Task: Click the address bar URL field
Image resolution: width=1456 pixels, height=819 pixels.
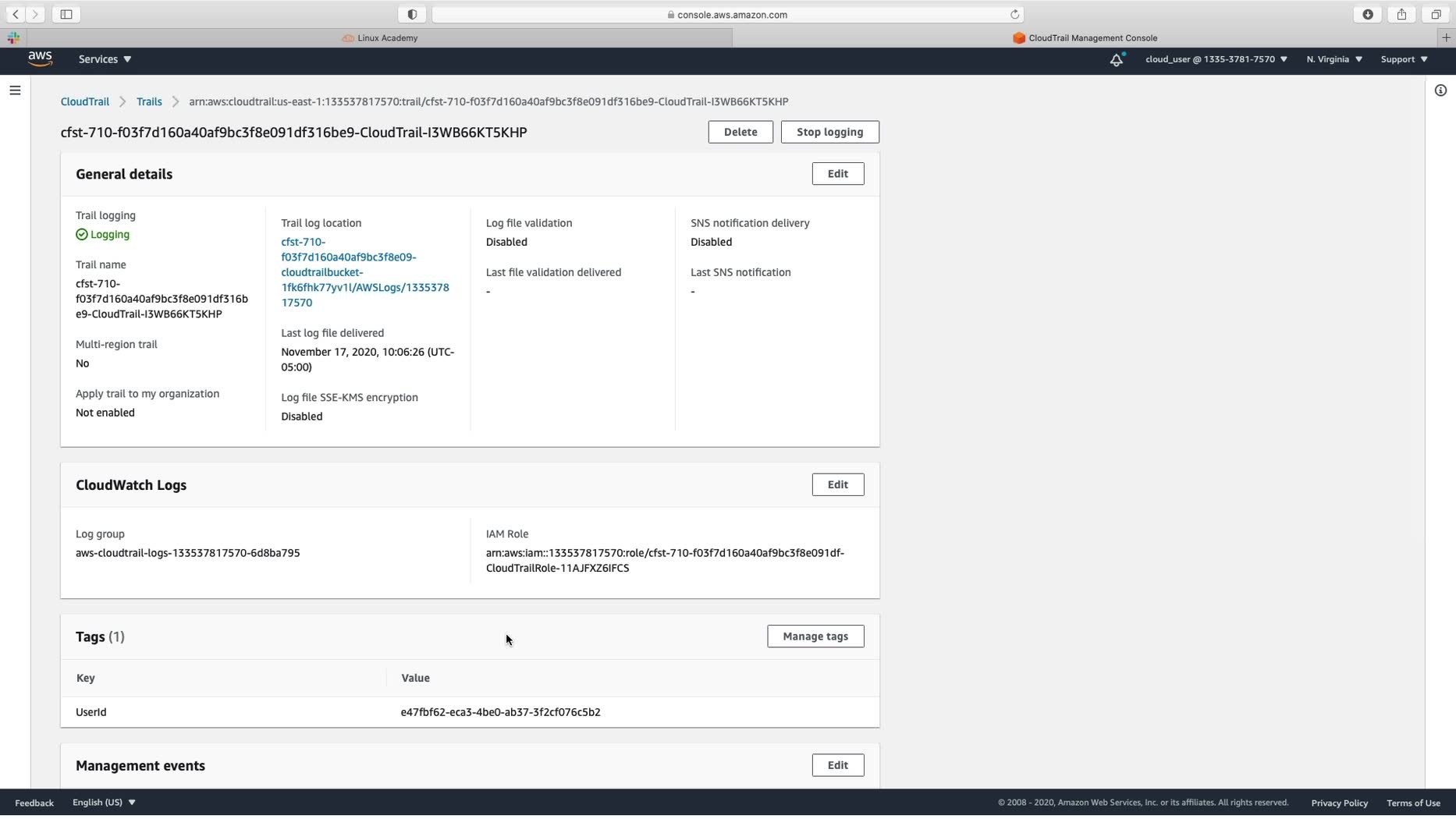Action: point(727,14)
